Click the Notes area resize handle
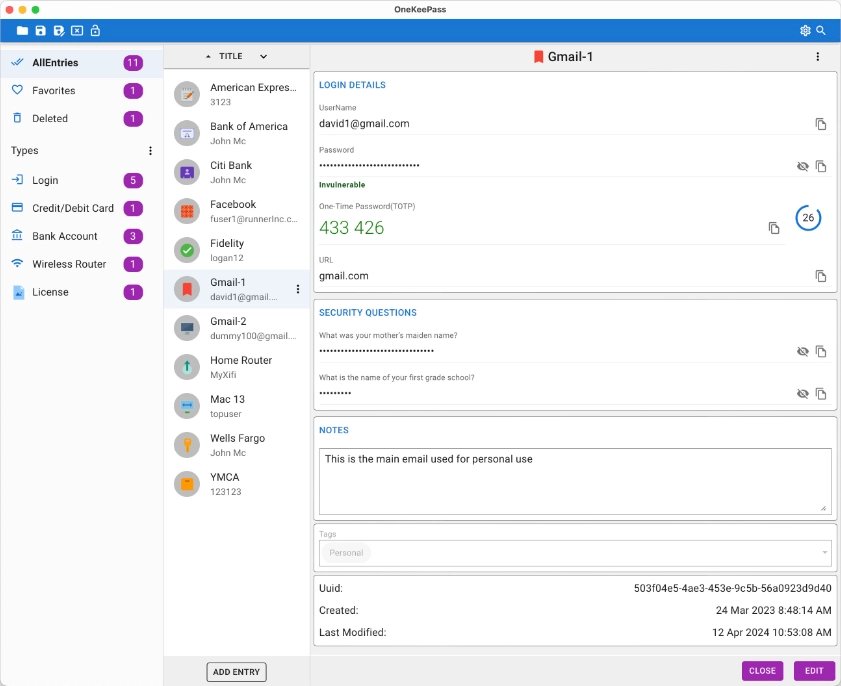This screenshot has height=686, width=841. point(823,507)
